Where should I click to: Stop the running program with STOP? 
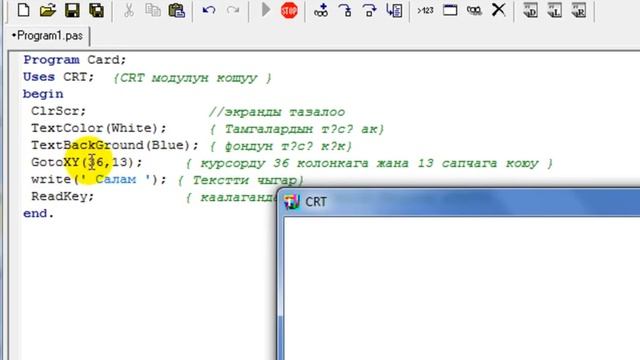289,10
